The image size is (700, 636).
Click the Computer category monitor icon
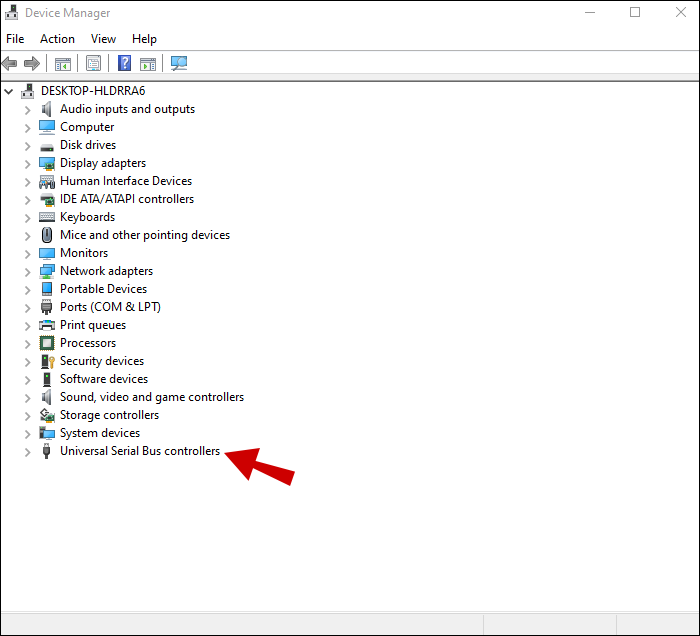46,127
